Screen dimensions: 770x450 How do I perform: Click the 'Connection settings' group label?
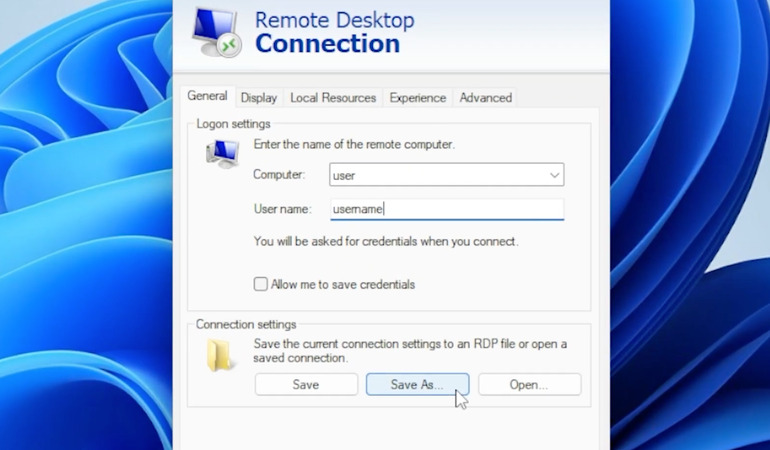(x=246, y=325)
